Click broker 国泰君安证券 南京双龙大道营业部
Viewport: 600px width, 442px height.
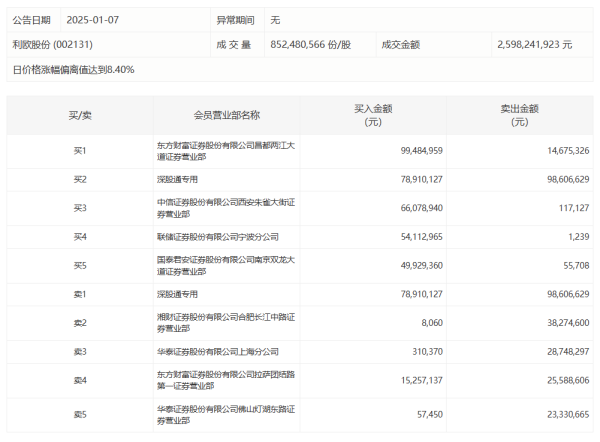(x=226, y=266)
